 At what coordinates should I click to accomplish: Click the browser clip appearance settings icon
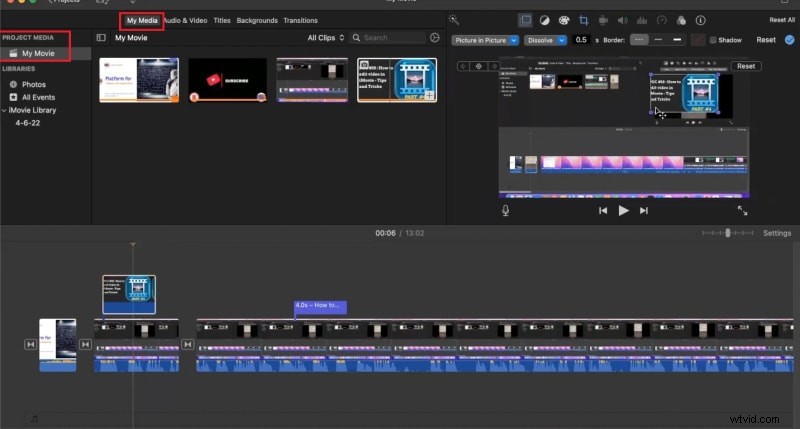[435, 38]
